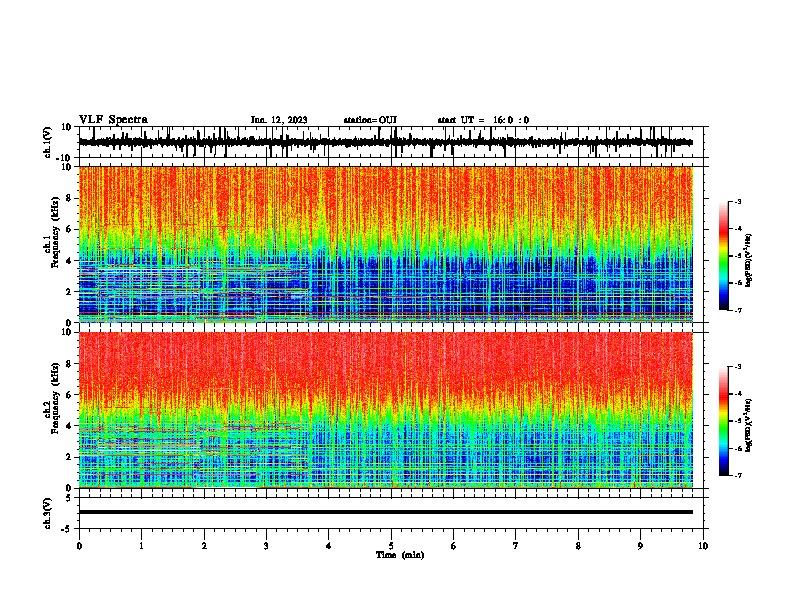Click the "-3" label on ch.2 colorbar

[x=737, y=367]
